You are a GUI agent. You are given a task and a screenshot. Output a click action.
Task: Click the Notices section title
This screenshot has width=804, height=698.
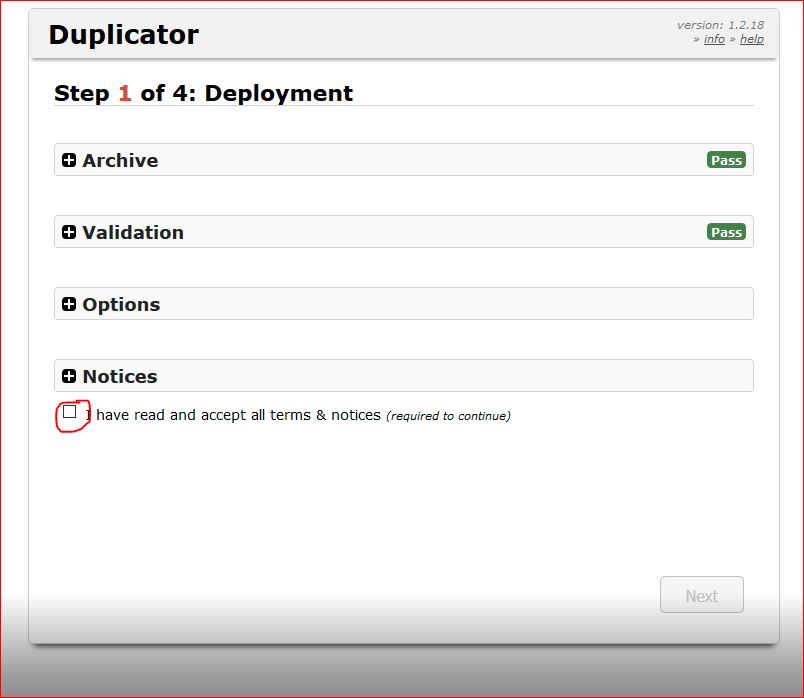pyautogui.click(x=120, y=376)
